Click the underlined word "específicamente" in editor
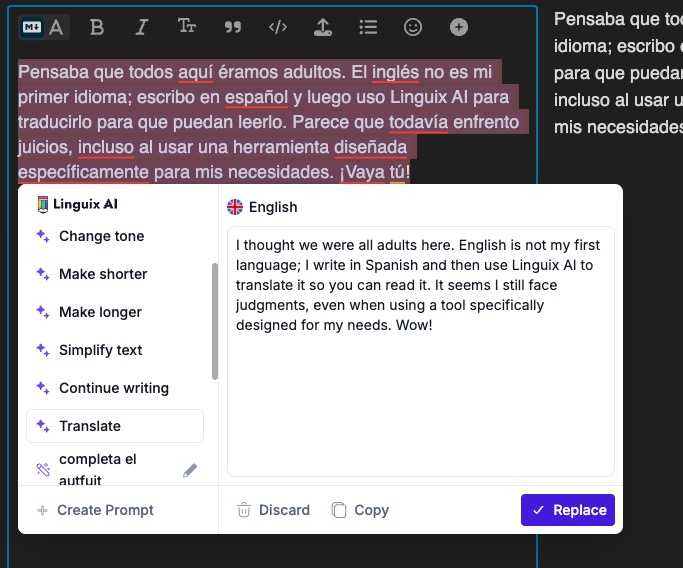Viewport: 683px width, 568px height. [x=83, y=172]
